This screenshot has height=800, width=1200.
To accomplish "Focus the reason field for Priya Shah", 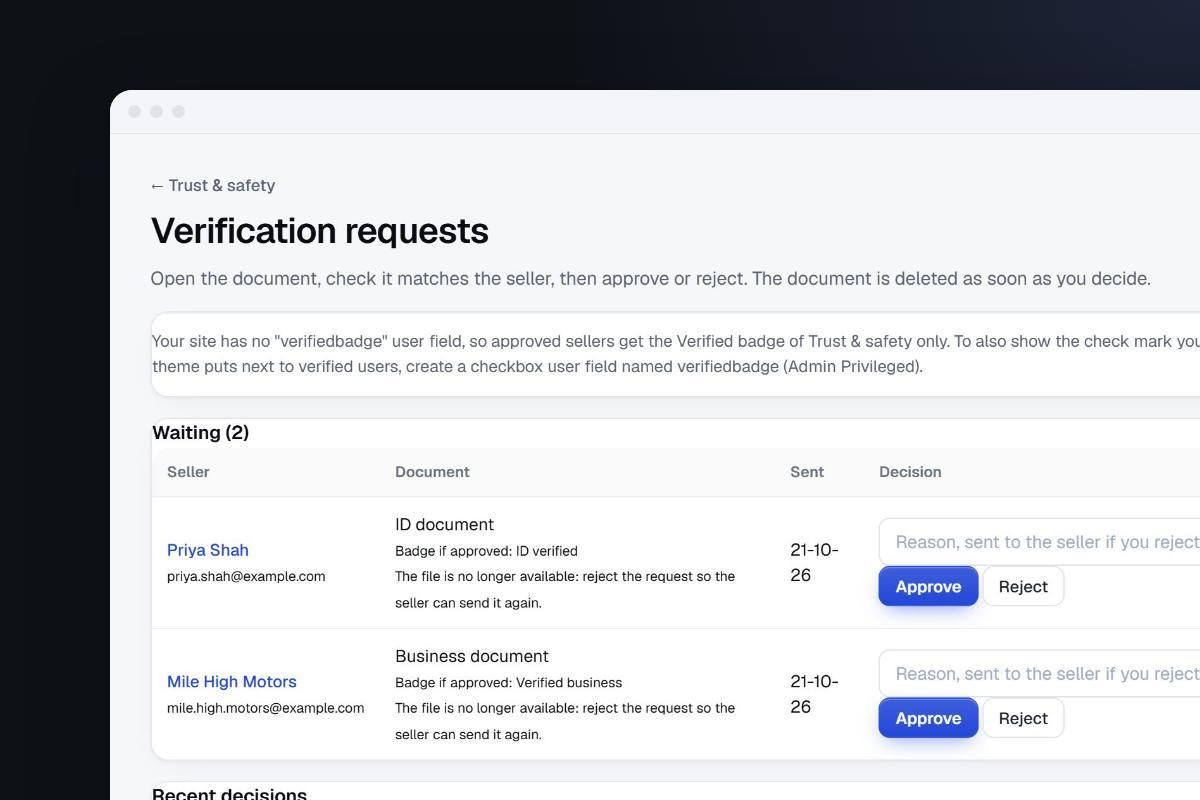I will tap(1040, 542).
